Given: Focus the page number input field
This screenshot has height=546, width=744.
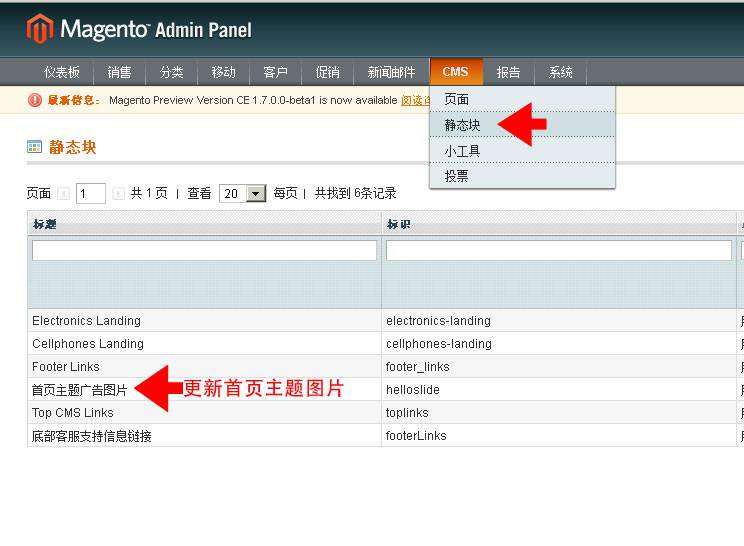Looking at the screenshot, I should pyautogui.click(x=91, y=194).
